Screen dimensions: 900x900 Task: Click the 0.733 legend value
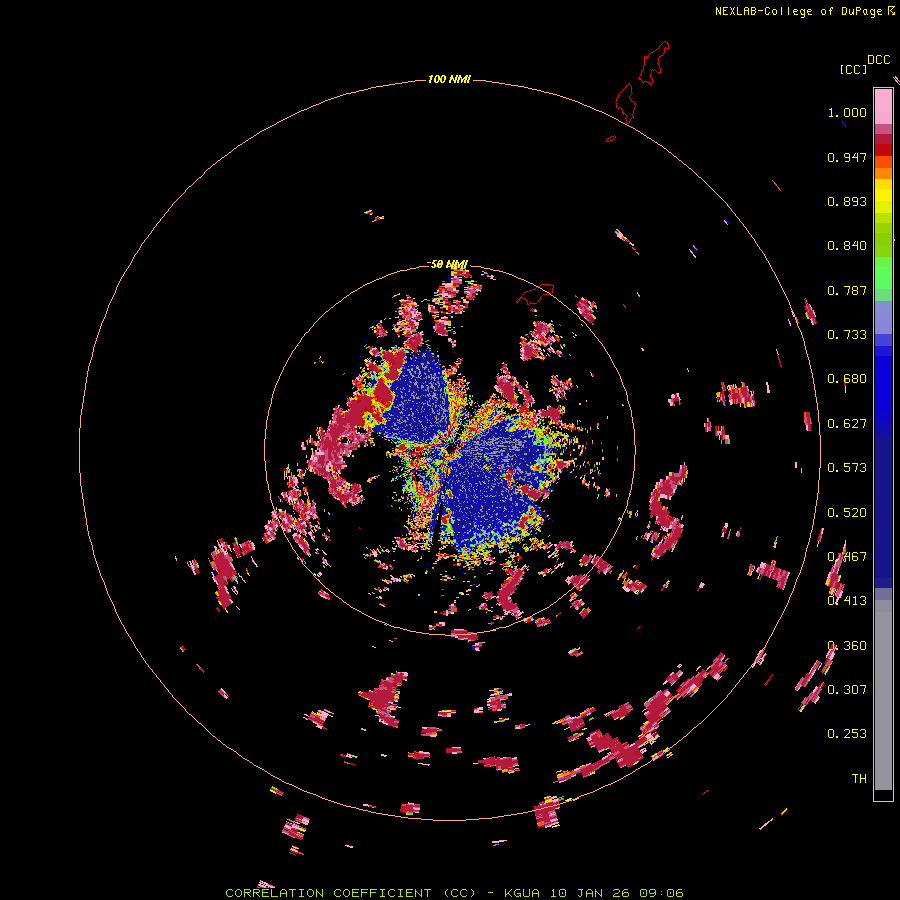847,335
